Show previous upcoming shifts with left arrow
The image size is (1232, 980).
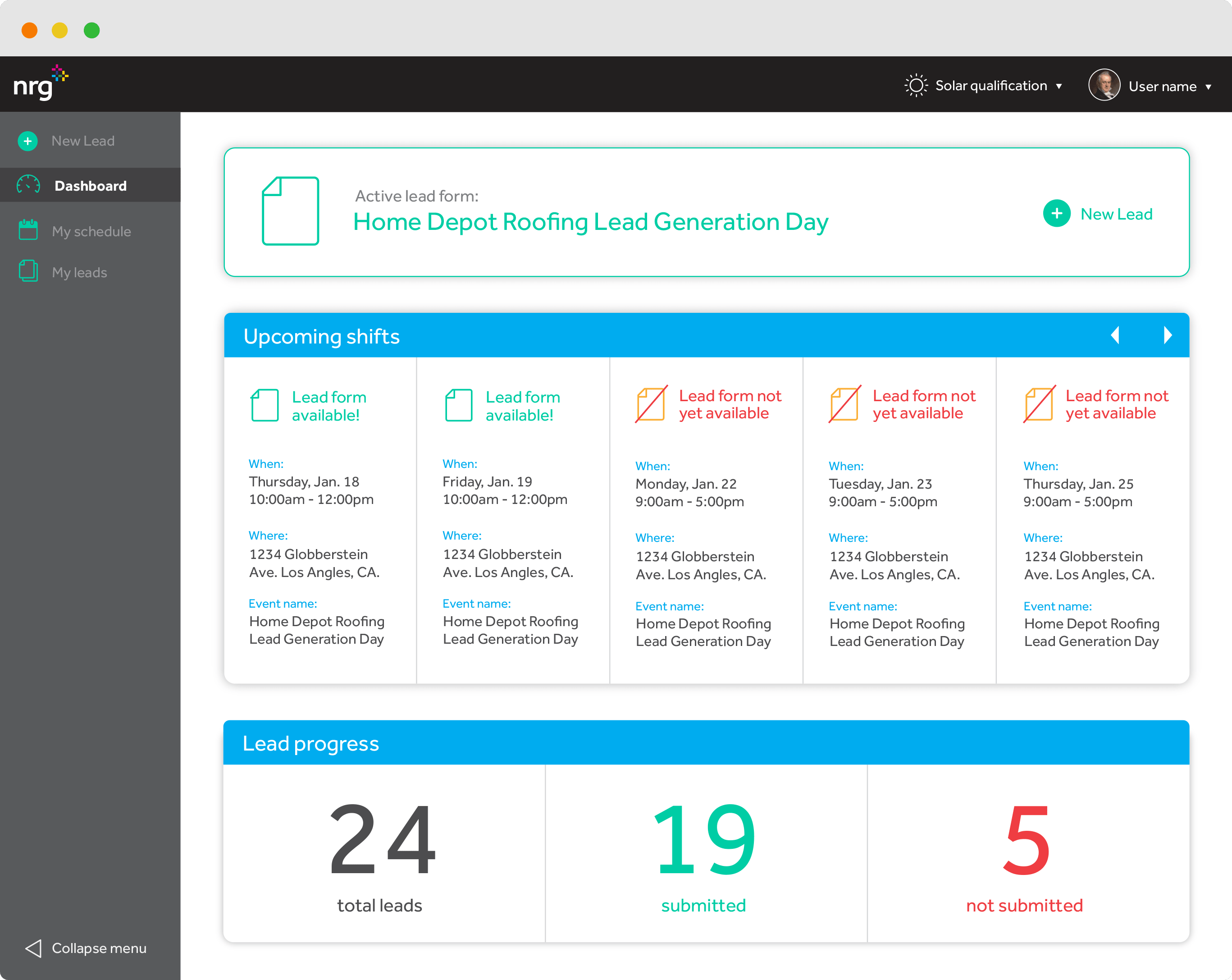[x=1114, y=335]
